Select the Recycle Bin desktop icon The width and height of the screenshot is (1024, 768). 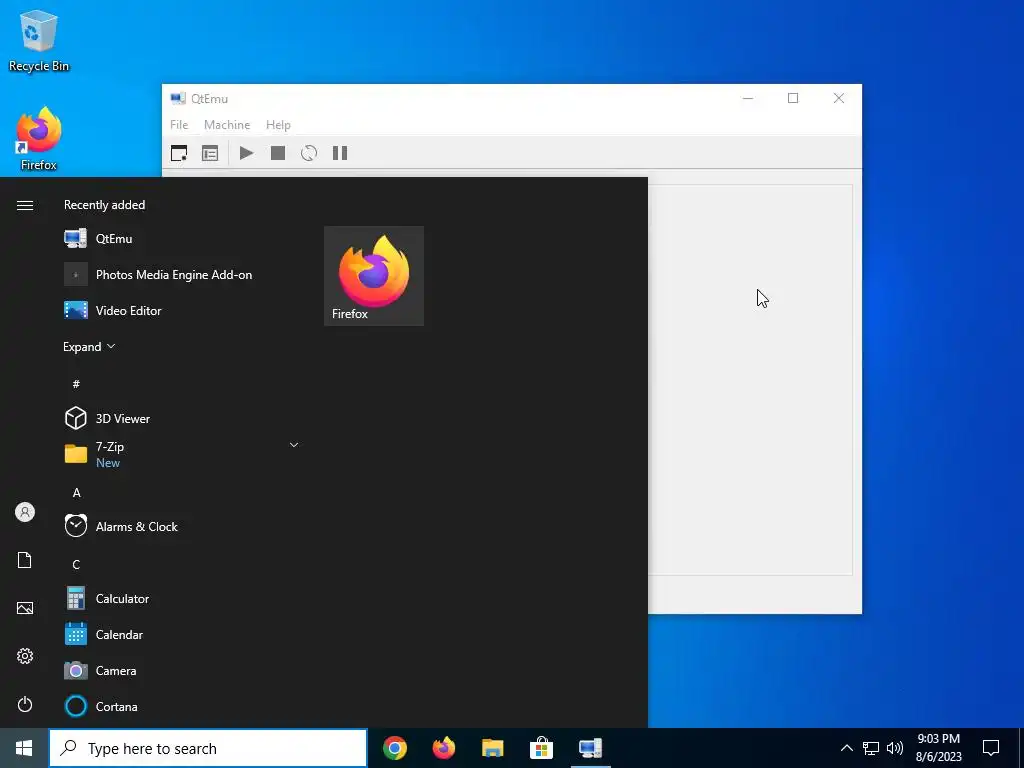[x=39, y=40]
